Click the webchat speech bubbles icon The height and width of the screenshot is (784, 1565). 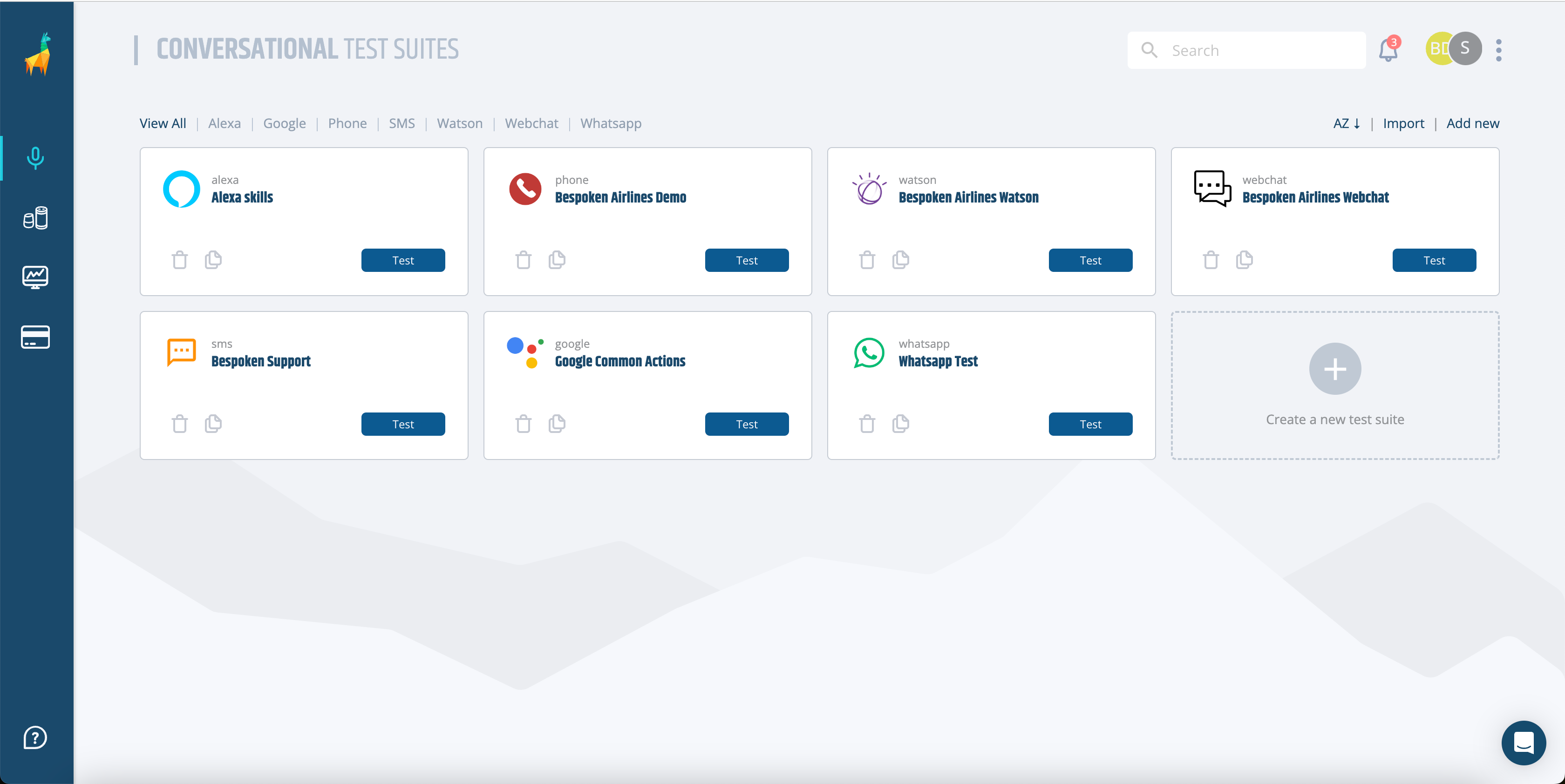pyautogui.click(x=1212, y=188)
